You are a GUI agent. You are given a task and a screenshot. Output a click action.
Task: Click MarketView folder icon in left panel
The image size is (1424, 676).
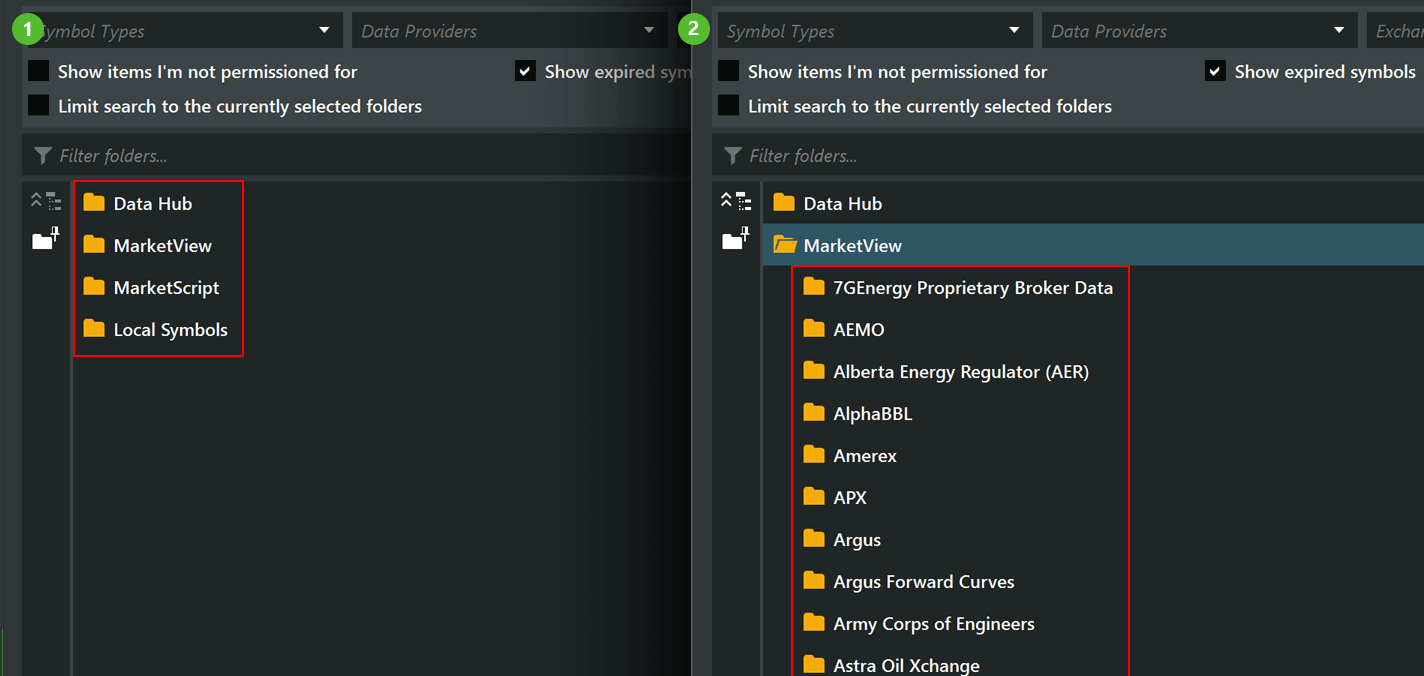coord(94,245)
